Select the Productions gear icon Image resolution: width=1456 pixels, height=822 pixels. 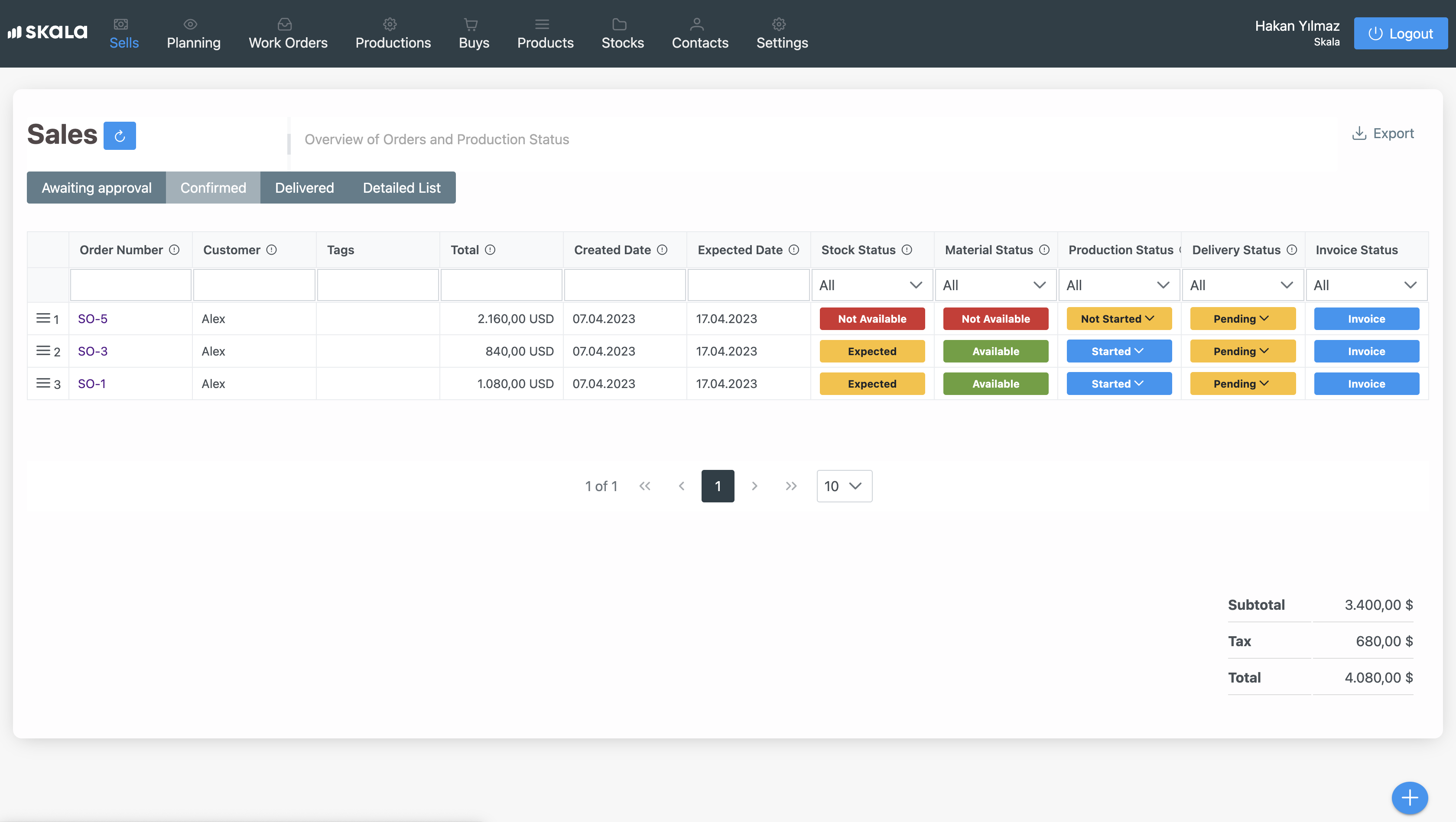click(390, 24)
